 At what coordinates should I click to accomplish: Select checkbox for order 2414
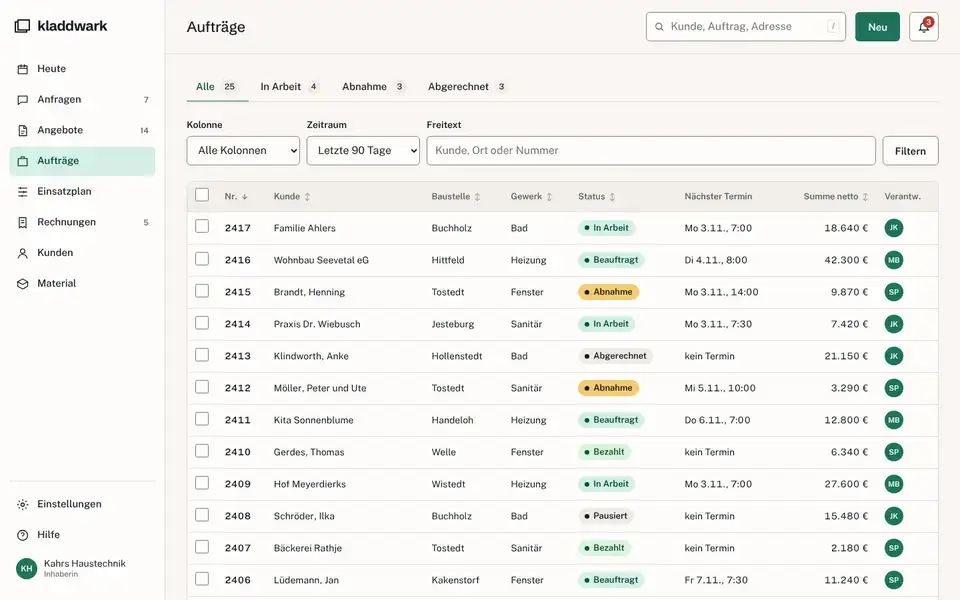click(x=202, y=323)
